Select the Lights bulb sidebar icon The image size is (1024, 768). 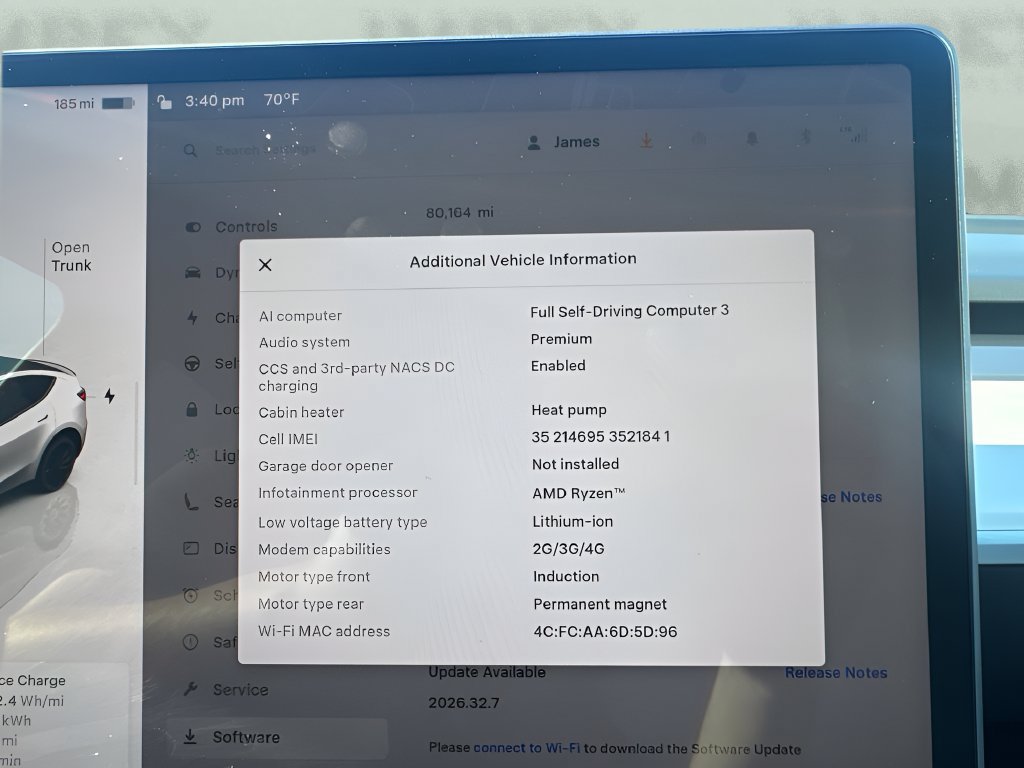click(x=191, y=455)
